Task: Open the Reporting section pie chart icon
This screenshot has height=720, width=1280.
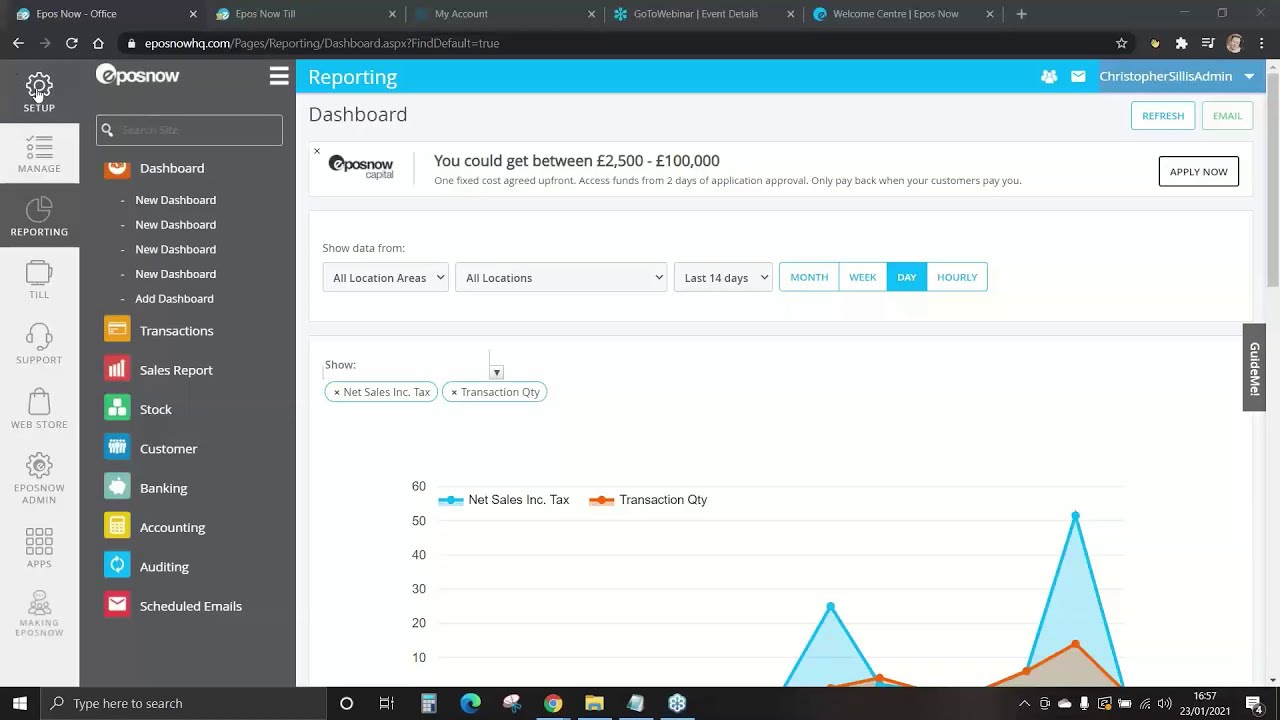Action: [x=39, y=210]
